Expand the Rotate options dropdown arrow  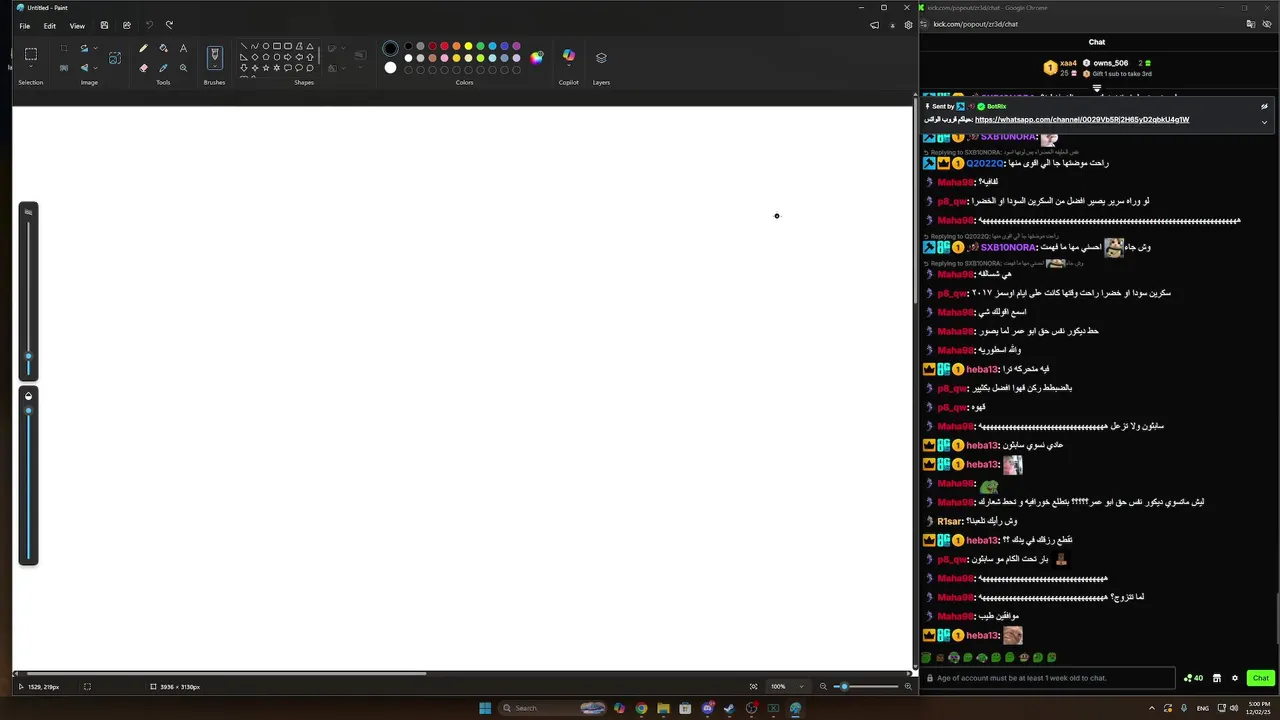coord(95,48)
